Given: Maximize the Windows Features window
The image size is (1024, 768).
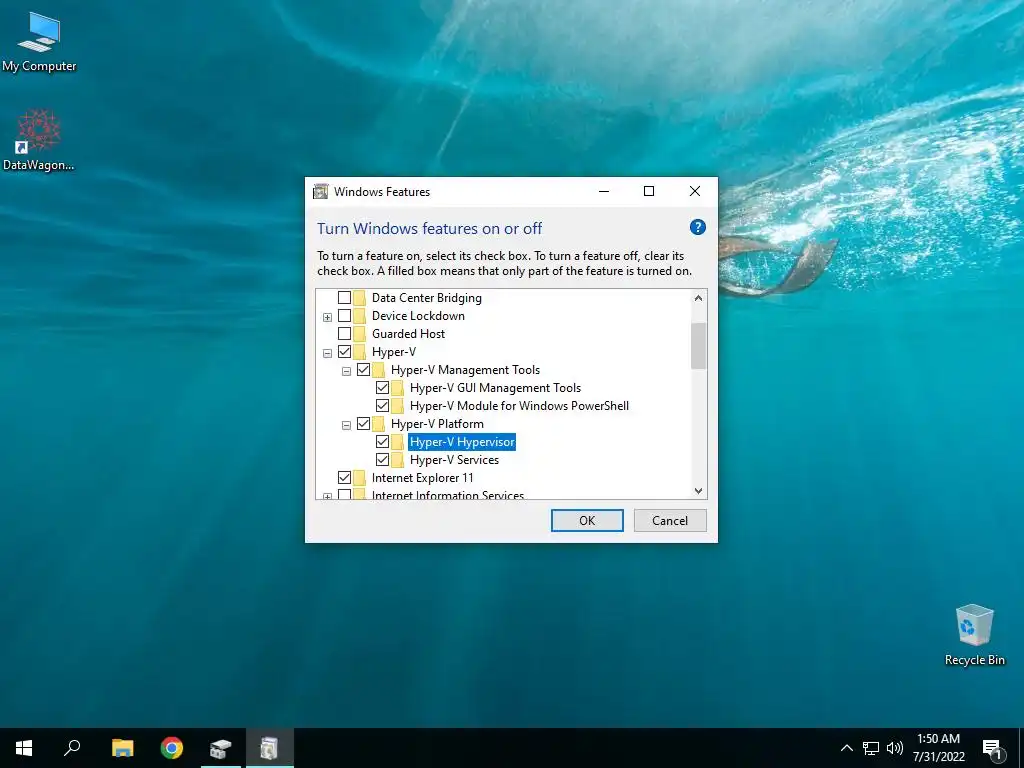Looking at the screenshot, I should [x=648, y=191].
